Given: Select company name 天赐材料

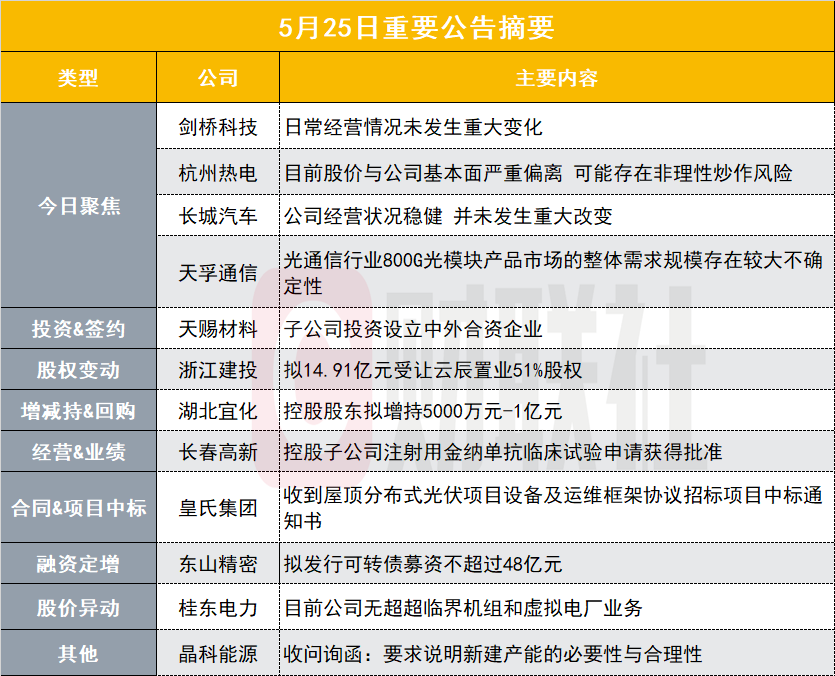Looking at the screenshot, I should coord(218,329).
